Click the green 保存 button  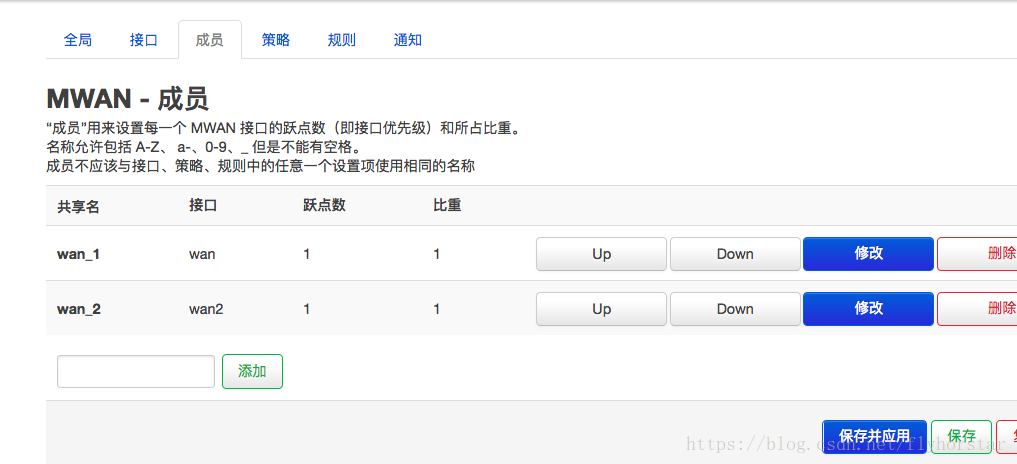coord(961,437)
